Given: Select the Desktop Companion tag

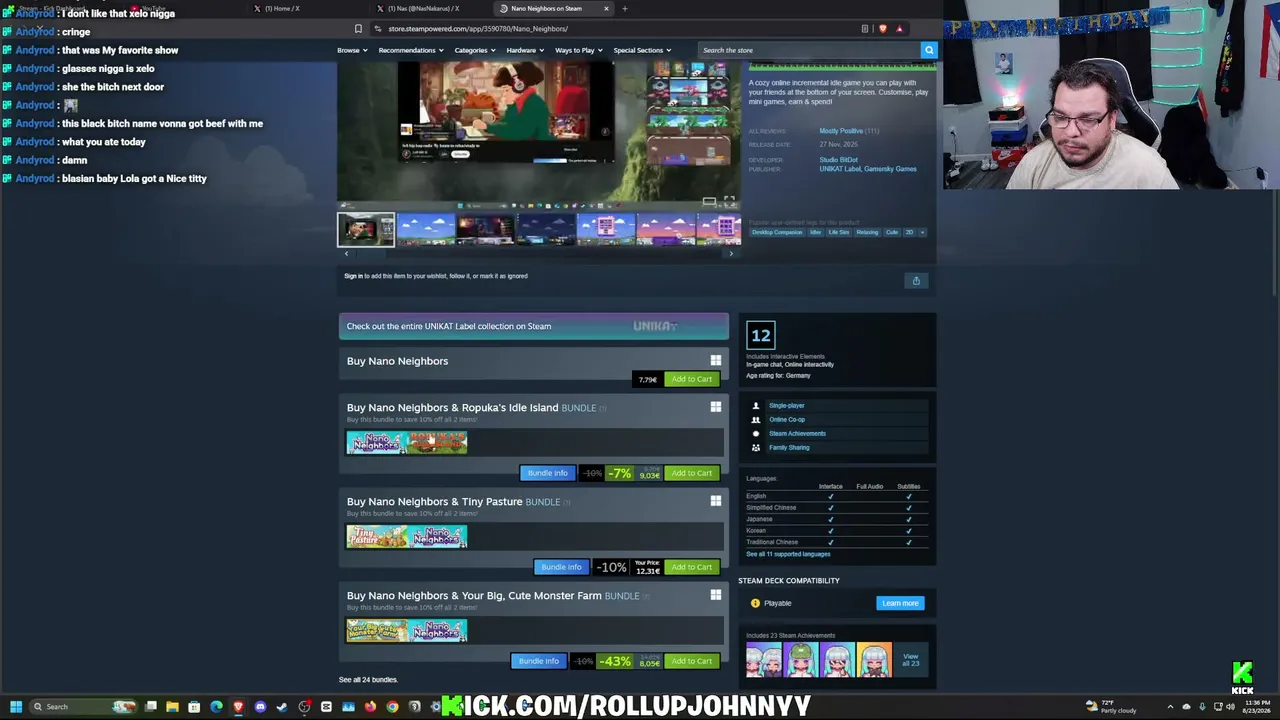Looking at the screenshot, I should (x=777, y=232).
